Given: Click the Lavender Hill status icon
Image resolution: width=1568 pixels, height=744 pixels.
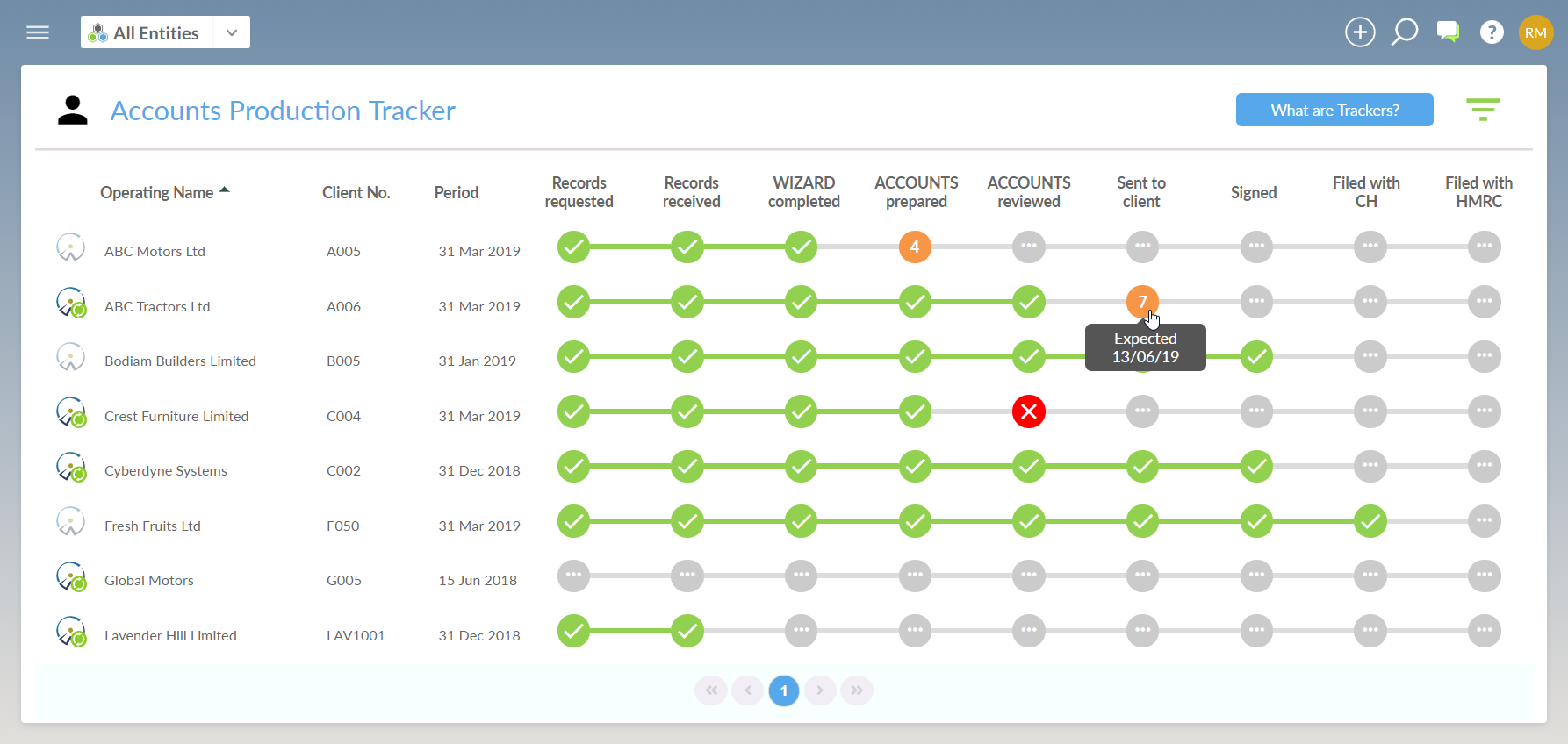Looking at the screenshot, I should [71, 632].
